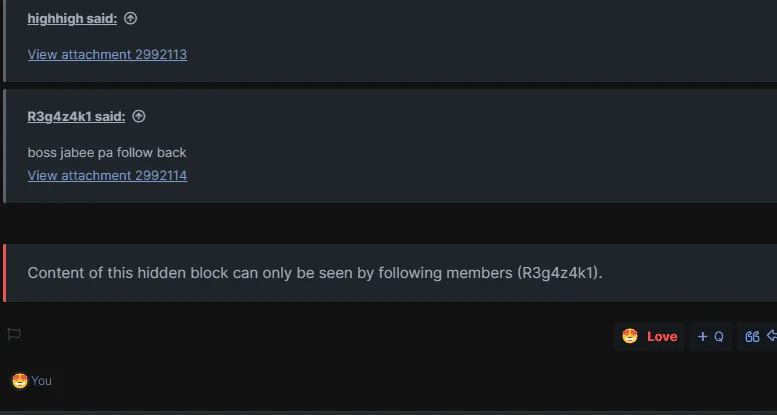Screen dimensions: 777x415
Task: Click the heart-eyes reaction emoji beside You
Action: [20, 381]
